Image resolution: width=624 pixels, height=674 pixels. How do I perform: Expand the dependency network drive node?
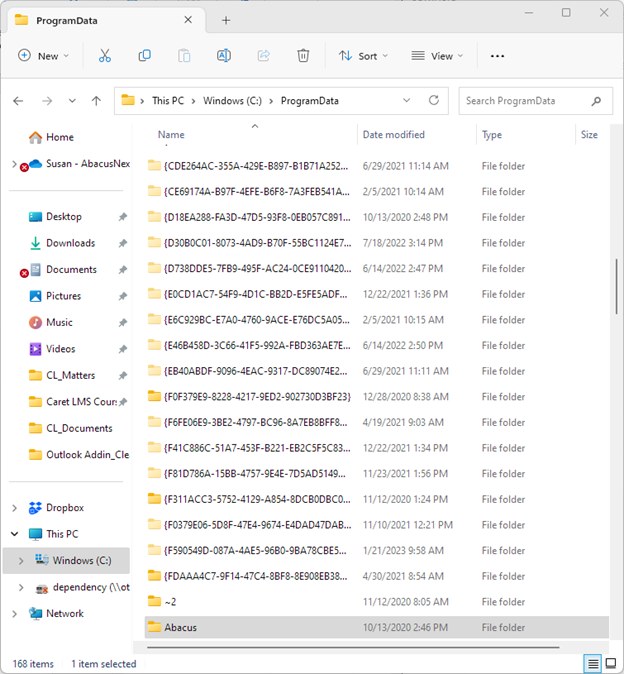pos(21,588)
